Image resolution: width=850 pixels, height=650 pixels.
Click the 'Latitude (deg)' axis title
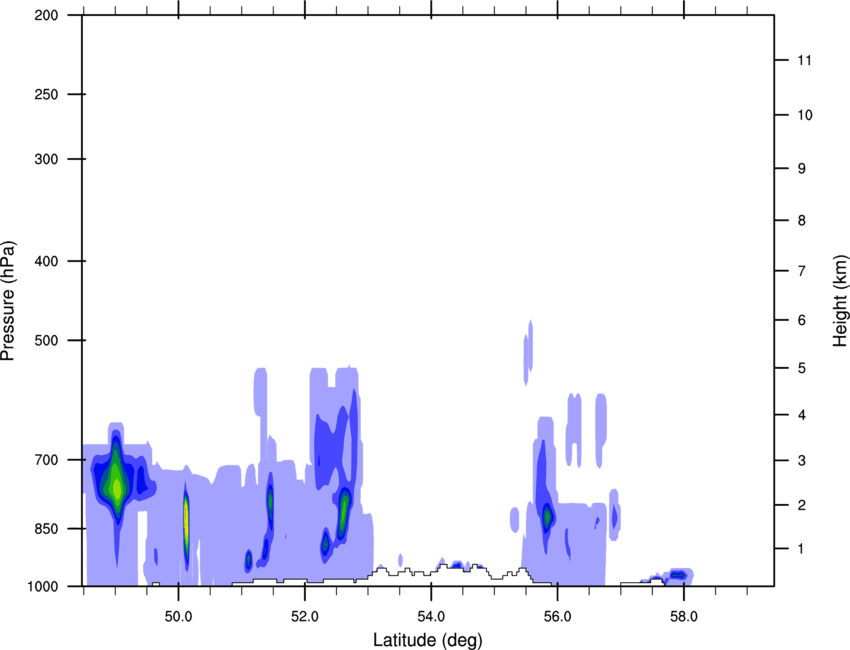click(x=427, y=640)
